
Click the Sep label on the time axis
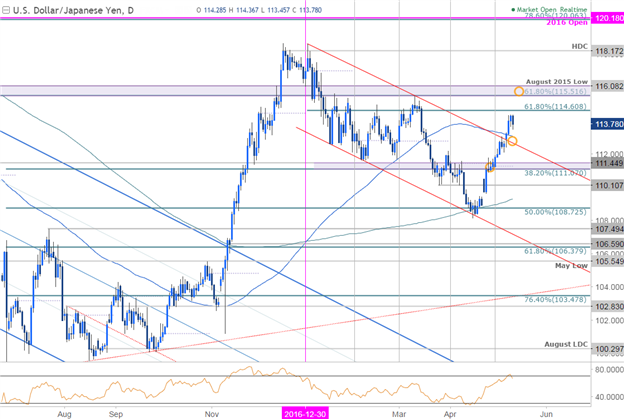tap(116, 414)
